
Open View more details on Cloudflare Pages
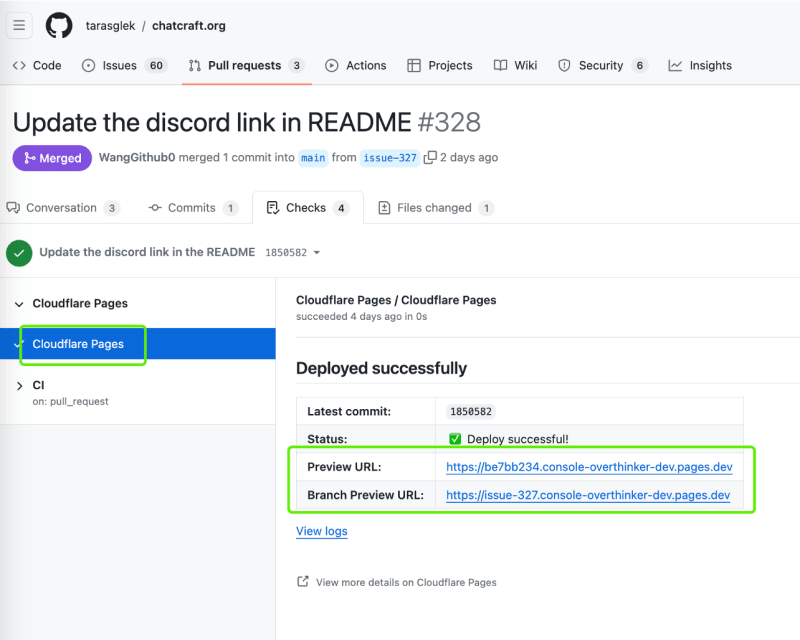pyautogui.click(x=406, y=582)
